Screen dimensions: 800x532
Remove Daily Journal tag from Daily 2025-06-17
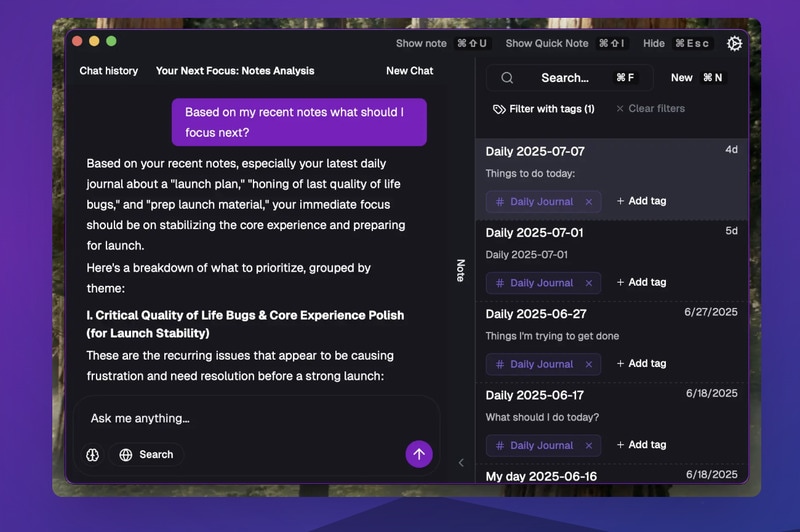point(588,445)
